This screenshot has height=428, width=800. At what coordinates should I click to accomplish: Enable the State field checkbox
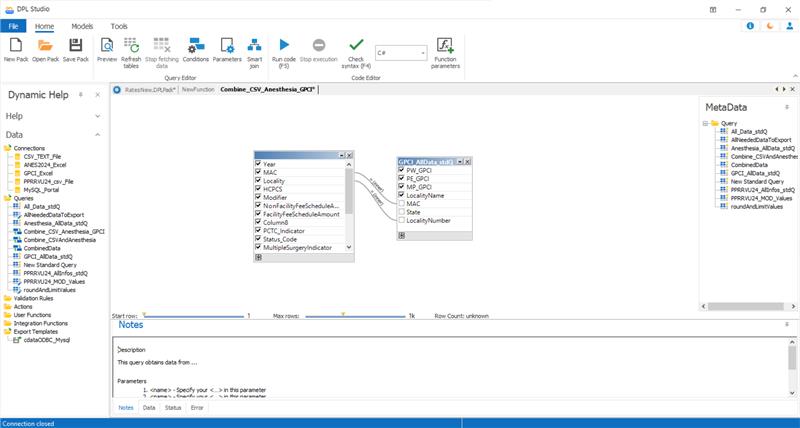(401, 212)
